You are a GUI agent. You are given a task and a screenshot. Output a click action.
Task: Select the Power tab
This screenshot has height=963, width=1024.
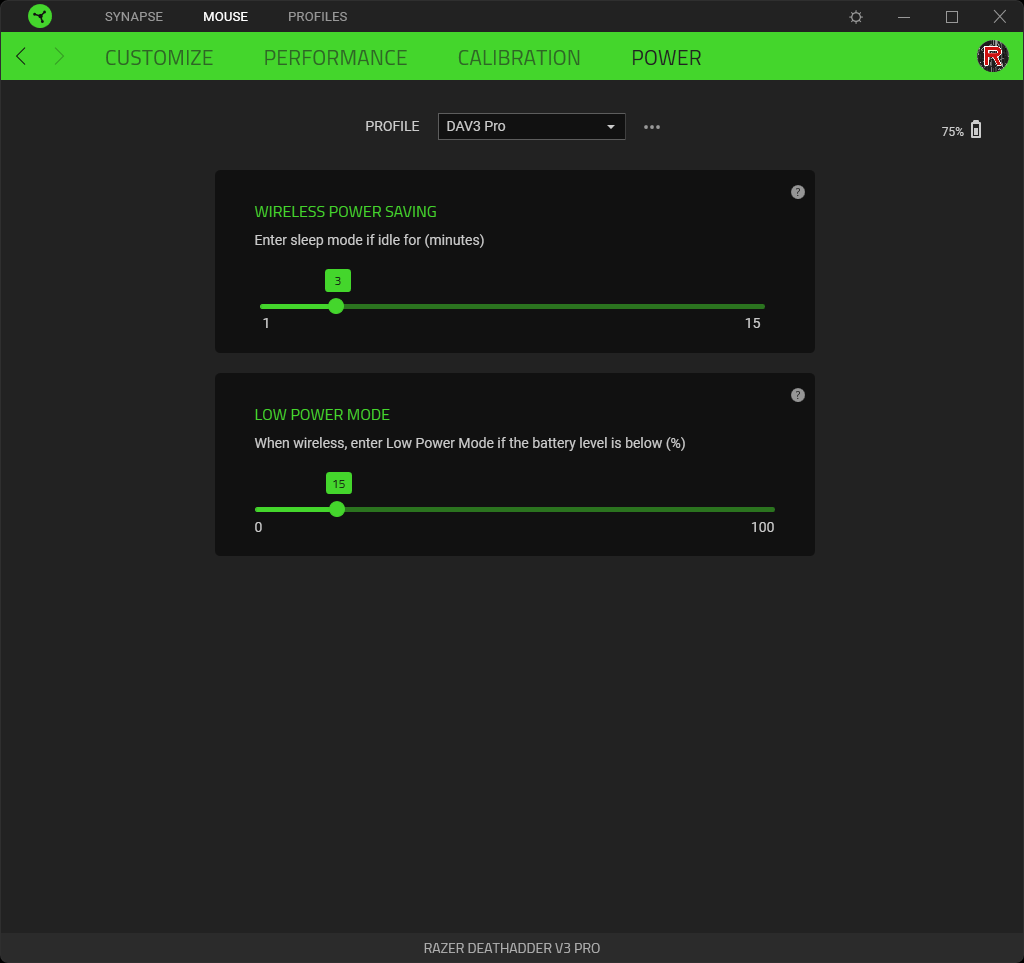pos(666,58)
